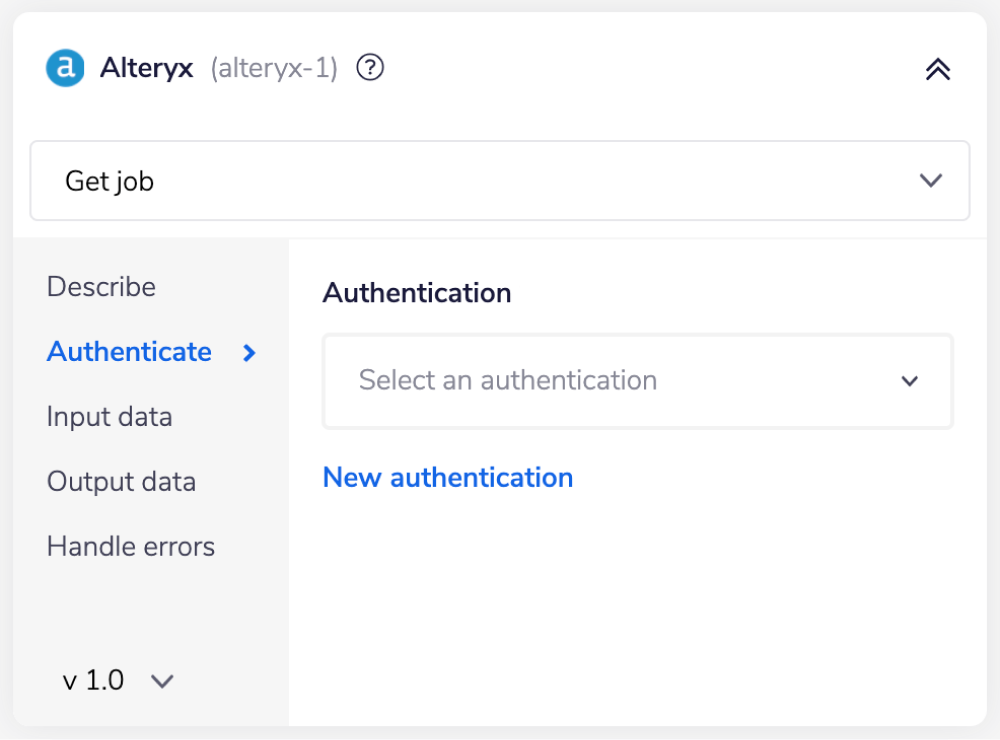The image size is (1000, 740).
Task: Open the Handle errors section
Action: point(130,547)
